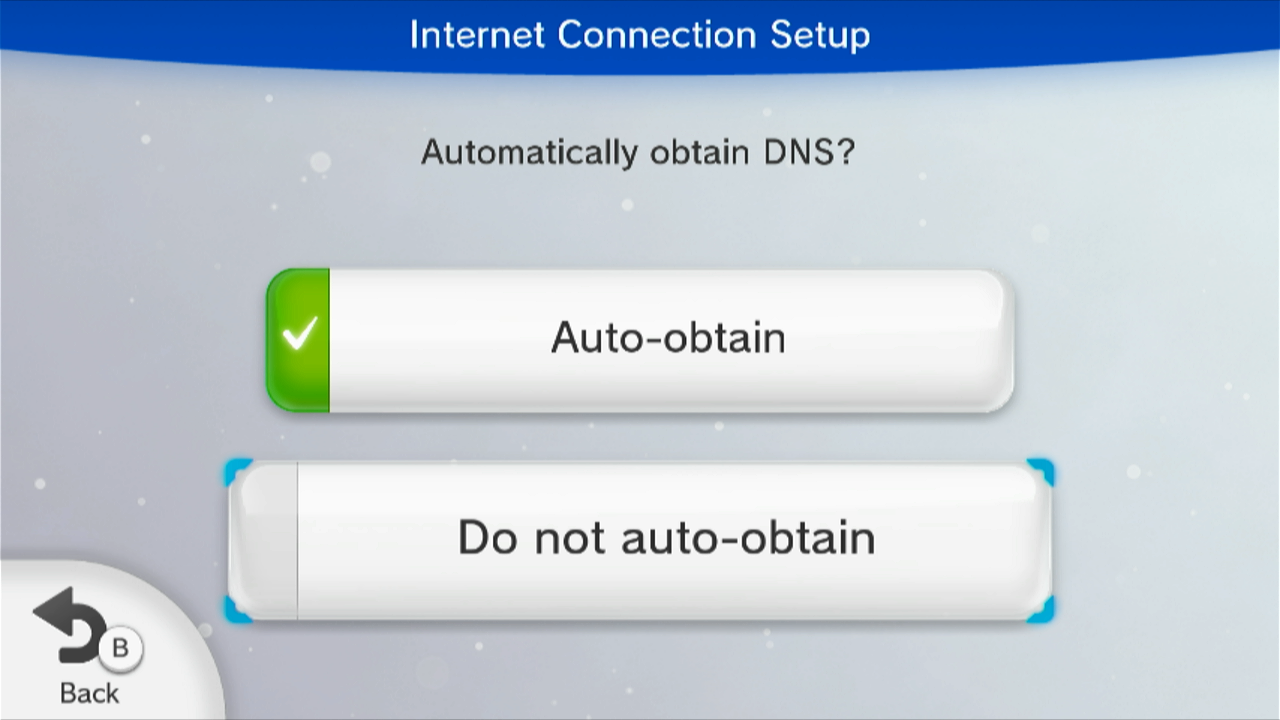Choose the Do not auto-obtain option
This screenshot has height=720, width=1280.
(640, 541)
